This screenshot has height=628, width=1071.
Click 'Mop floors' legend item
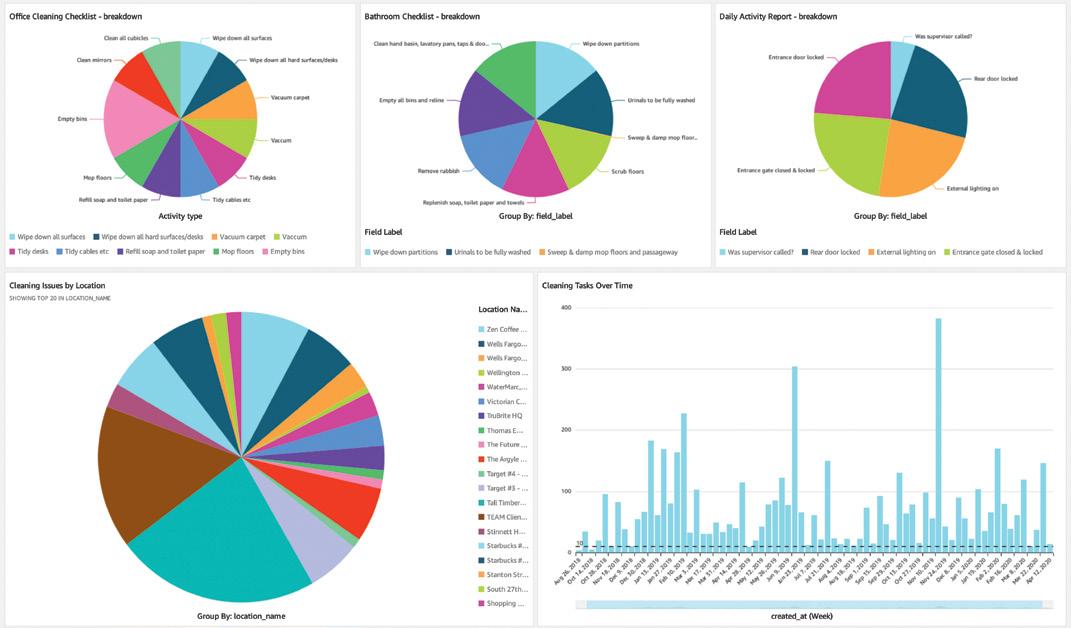coord(234,251)
